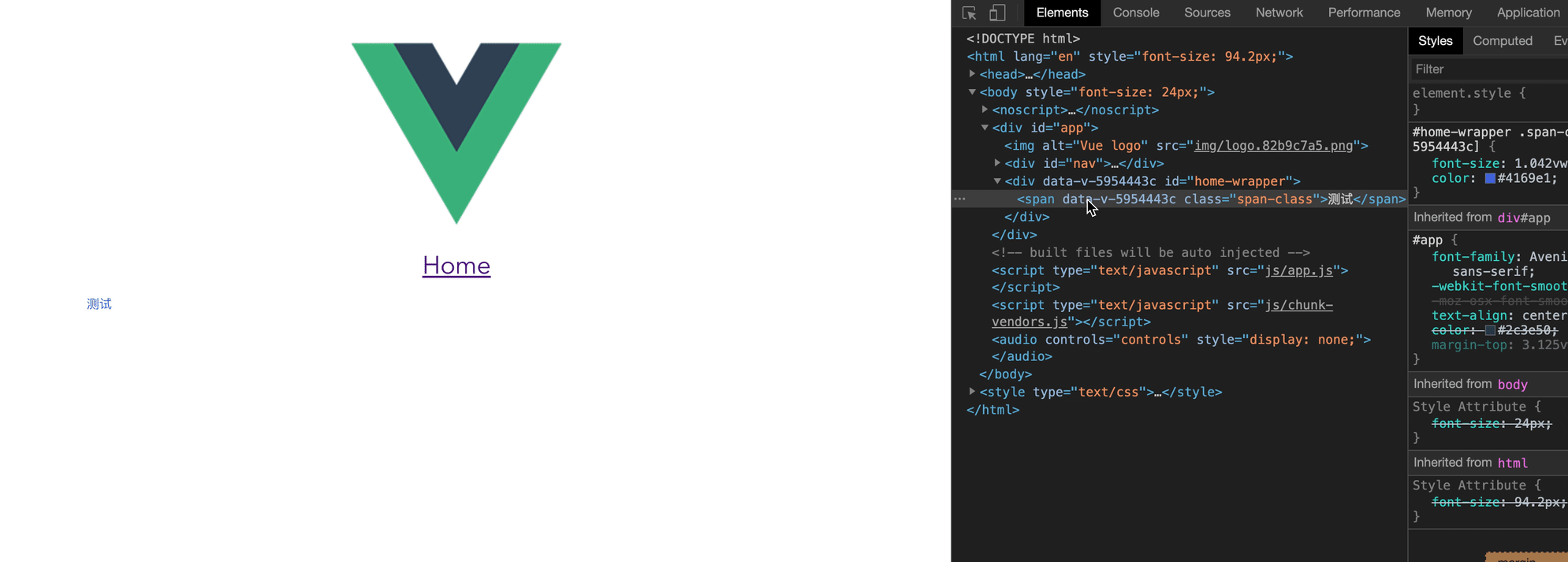The image size is (1568, 562).
Task: Click the #home-wrapper .span-class selector
Action: point(1490,140)
